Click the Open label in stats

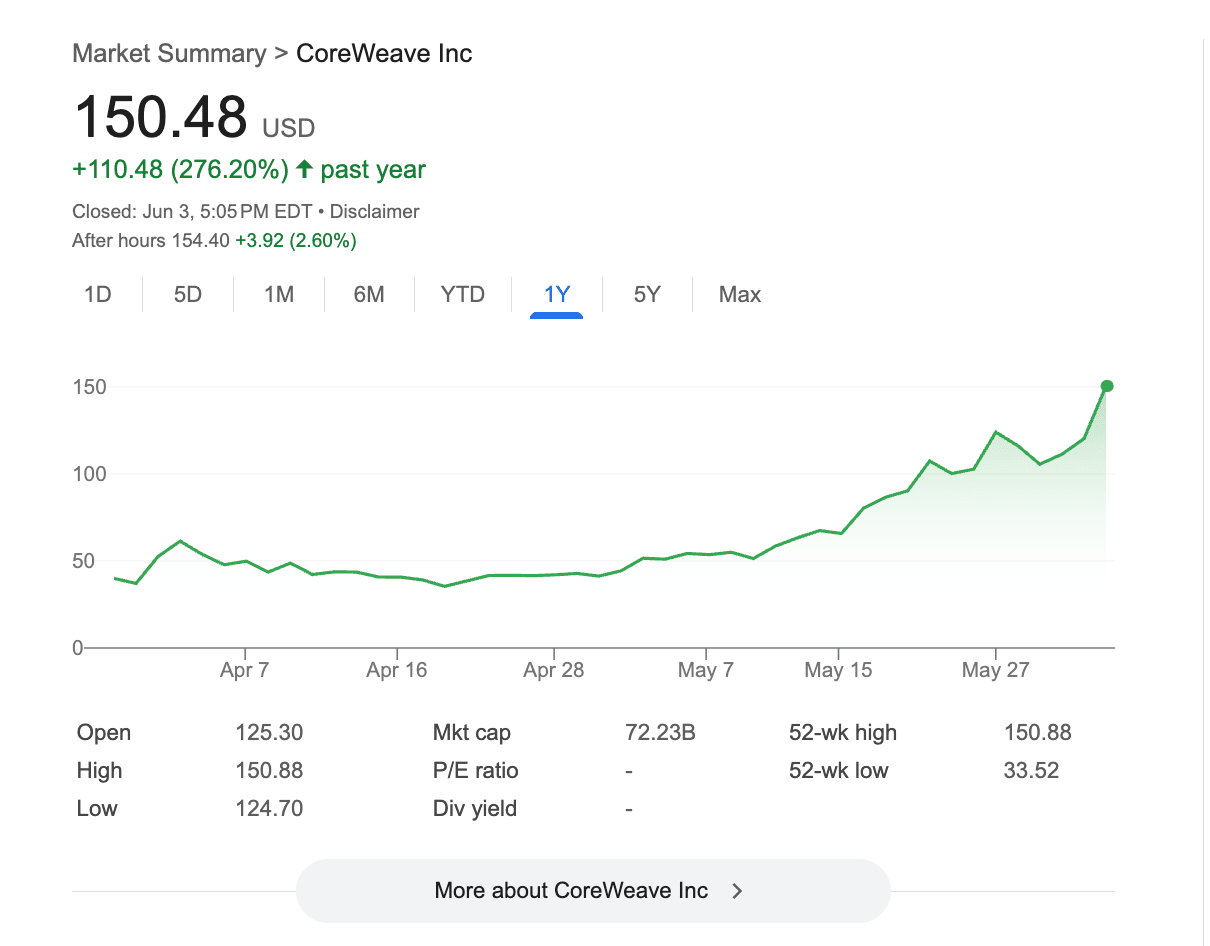104,733
